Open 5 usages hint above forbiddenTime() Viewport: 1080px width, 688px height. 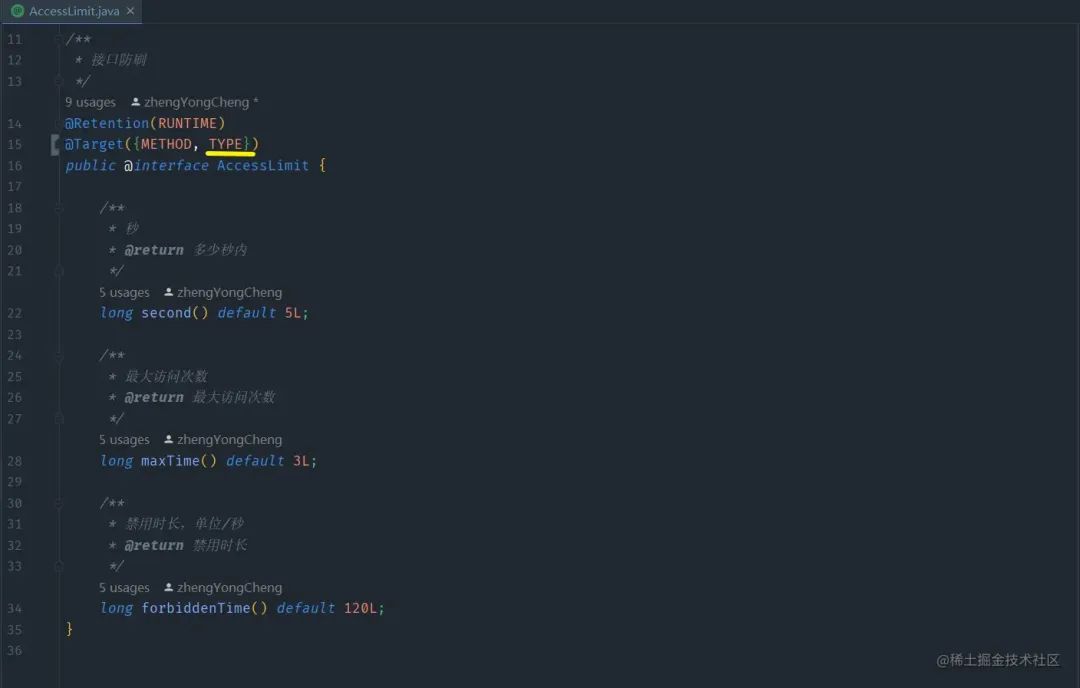coord(124,588)
